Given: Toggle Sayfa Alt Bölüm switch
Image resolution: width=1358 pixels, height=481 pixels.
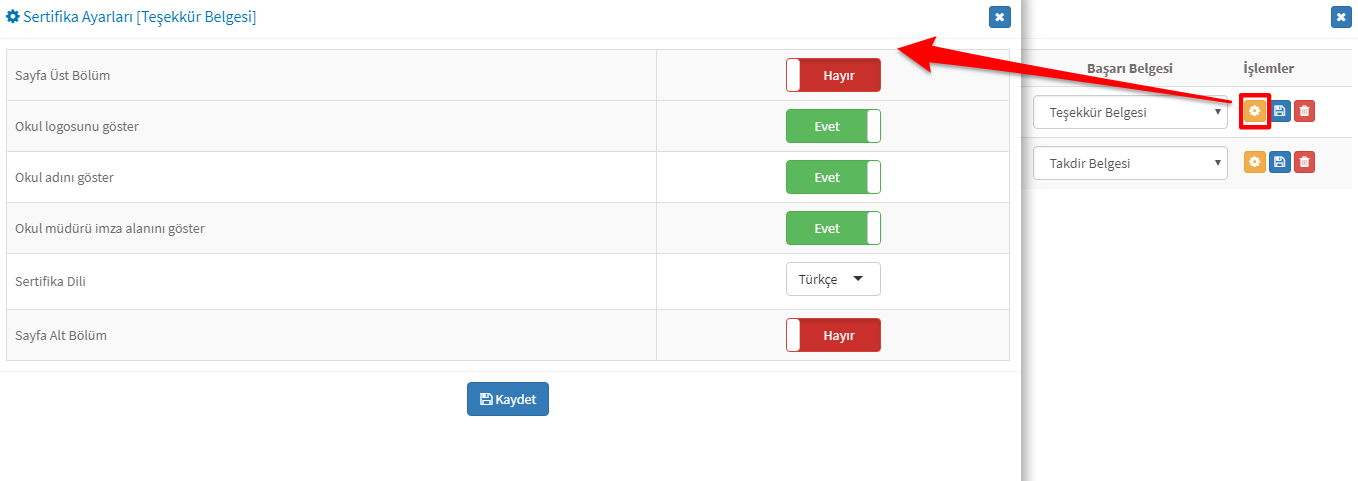Looking at the screenshot, I should 833,335.
